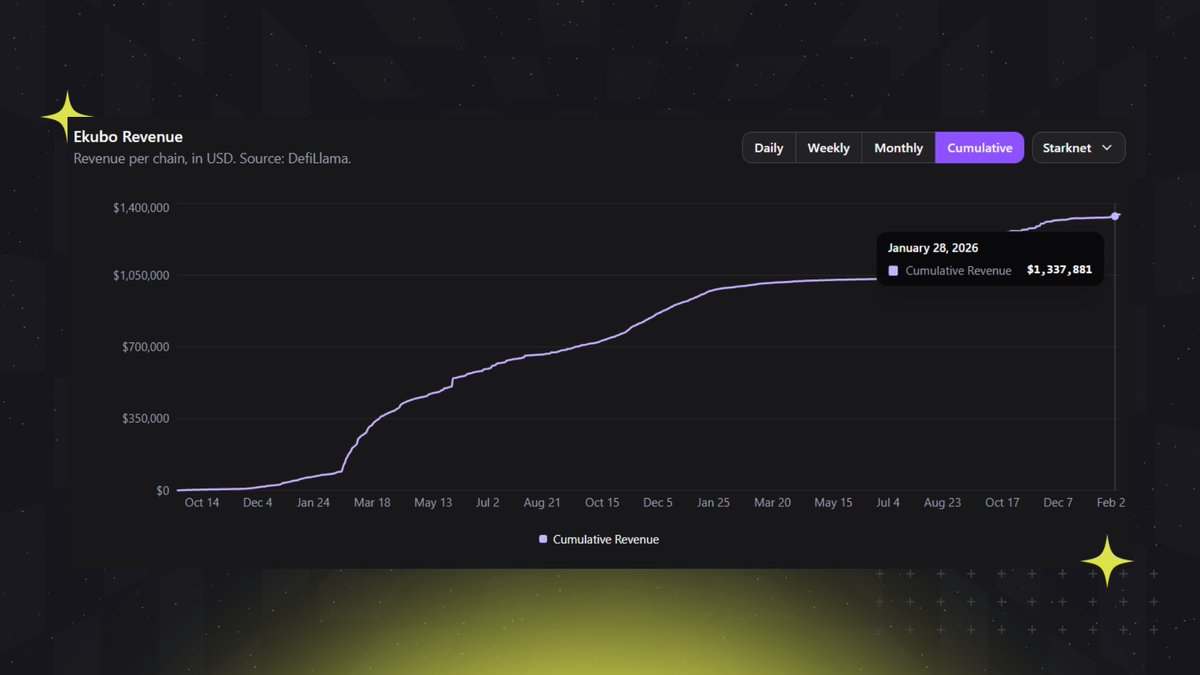Click the Jan 25 x-axis label

coord(713,503)
